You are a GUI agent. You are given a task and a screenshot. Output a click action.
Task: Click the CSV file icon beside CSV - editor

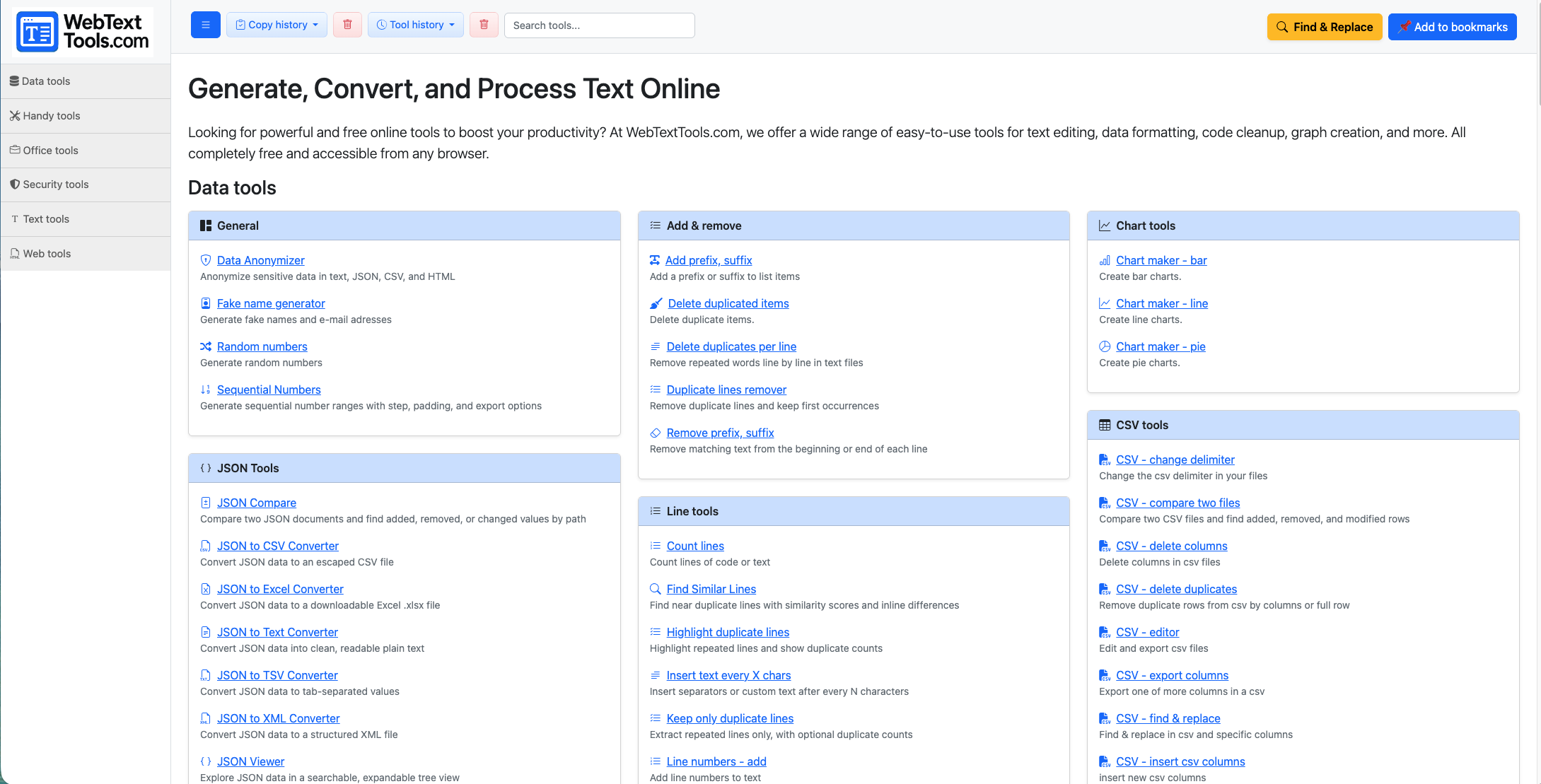1105,632
